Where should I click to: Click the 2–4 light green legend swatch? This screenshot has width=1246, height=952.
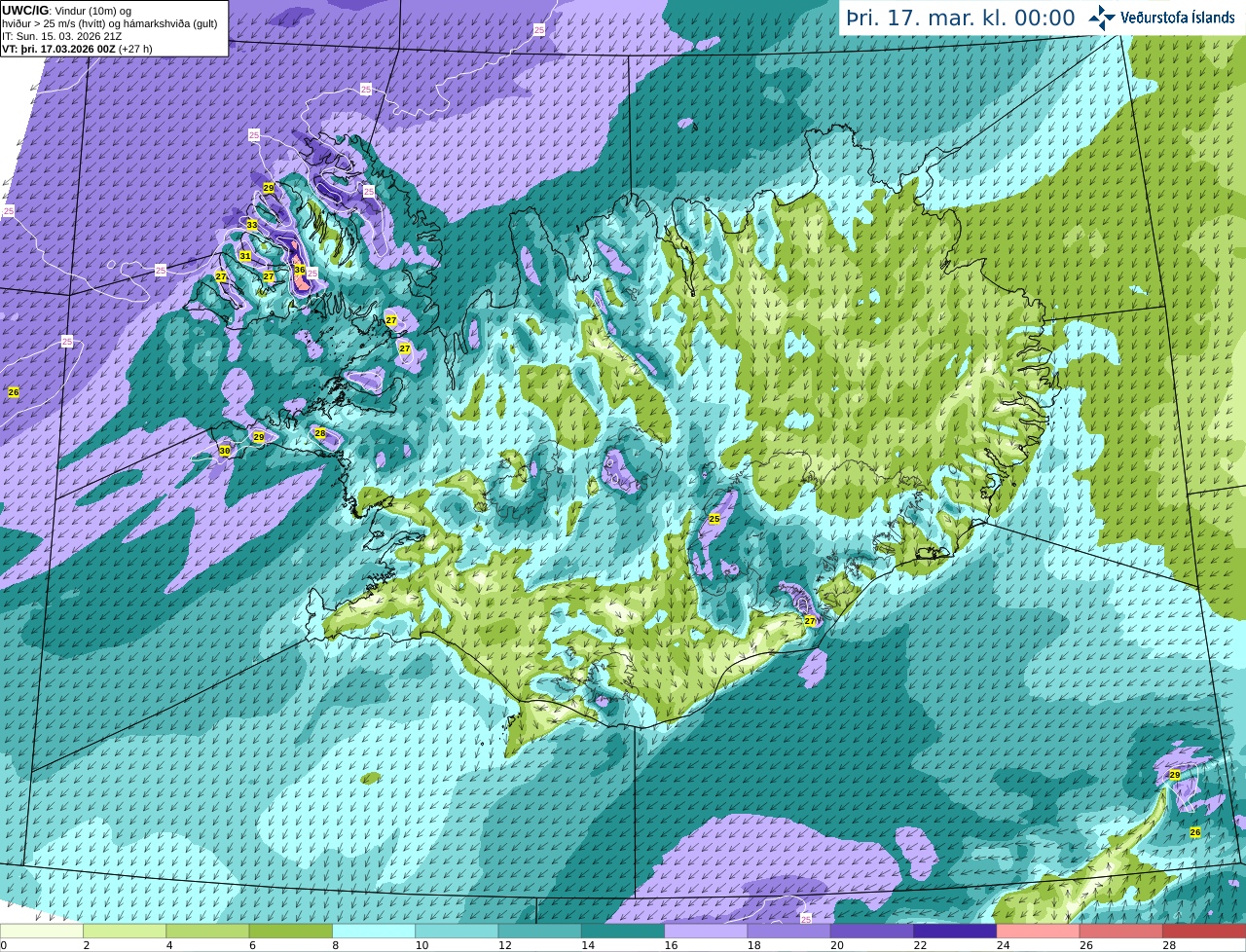click(125, 932)
